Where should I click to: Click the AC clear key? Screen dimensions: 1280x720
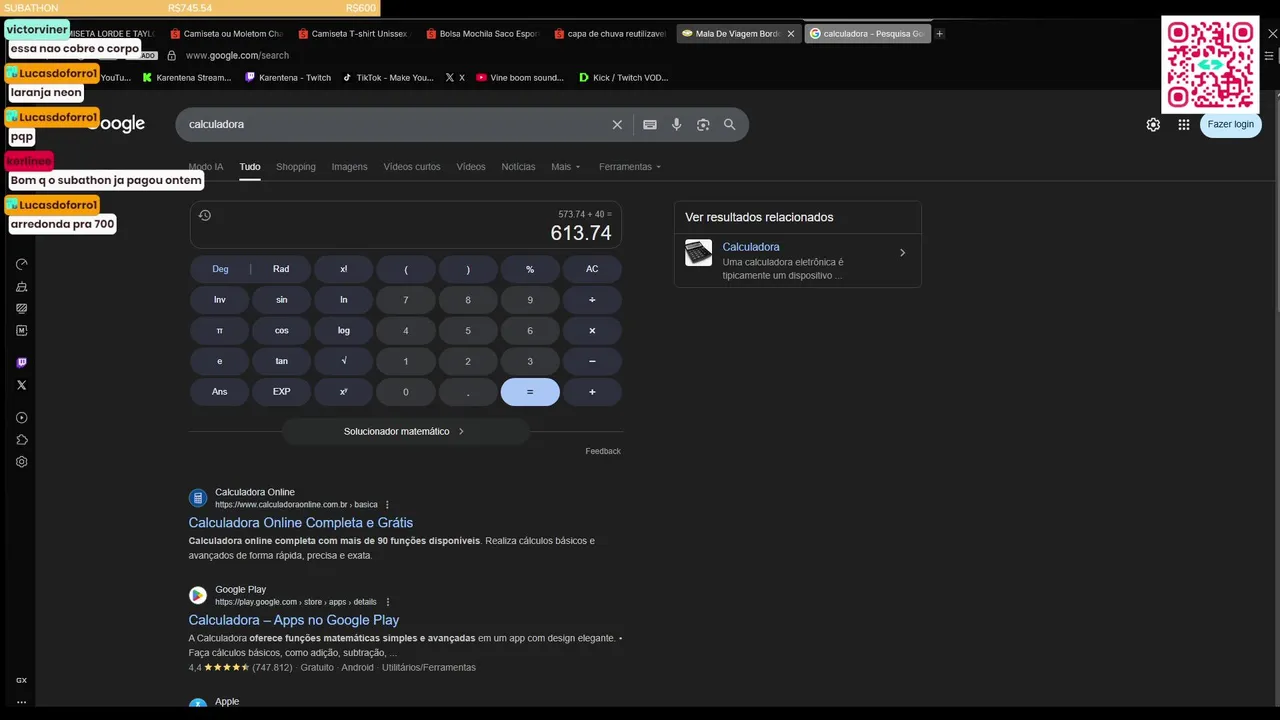pos(592,269)
